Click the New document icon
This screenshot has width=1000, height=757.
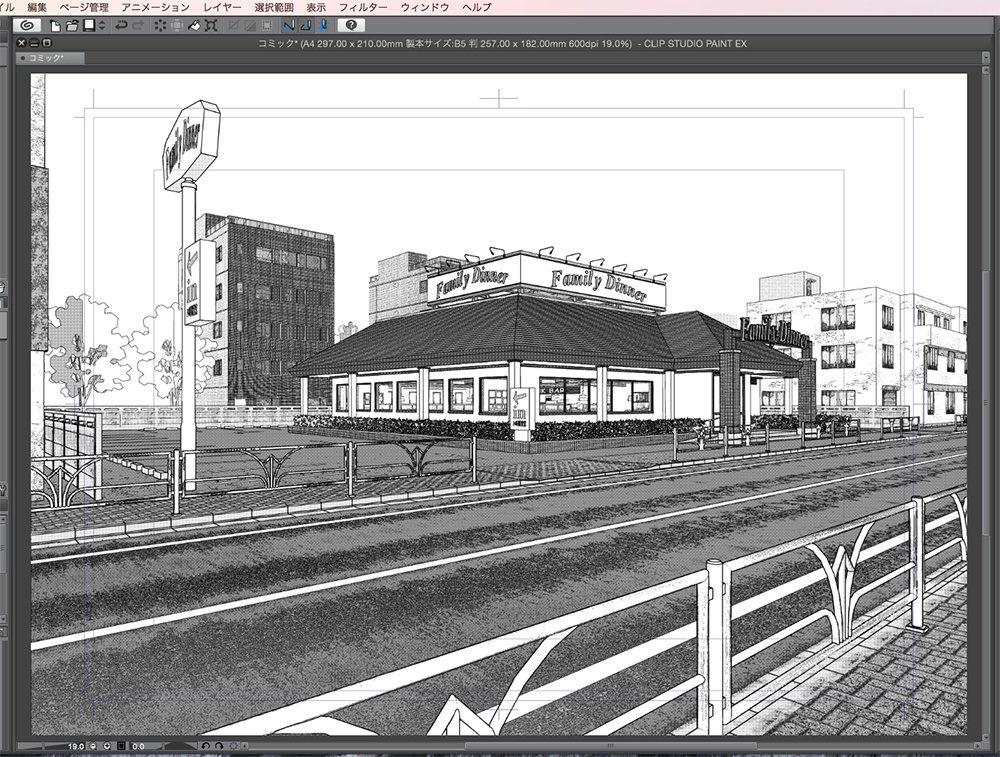tap(55, 26)
